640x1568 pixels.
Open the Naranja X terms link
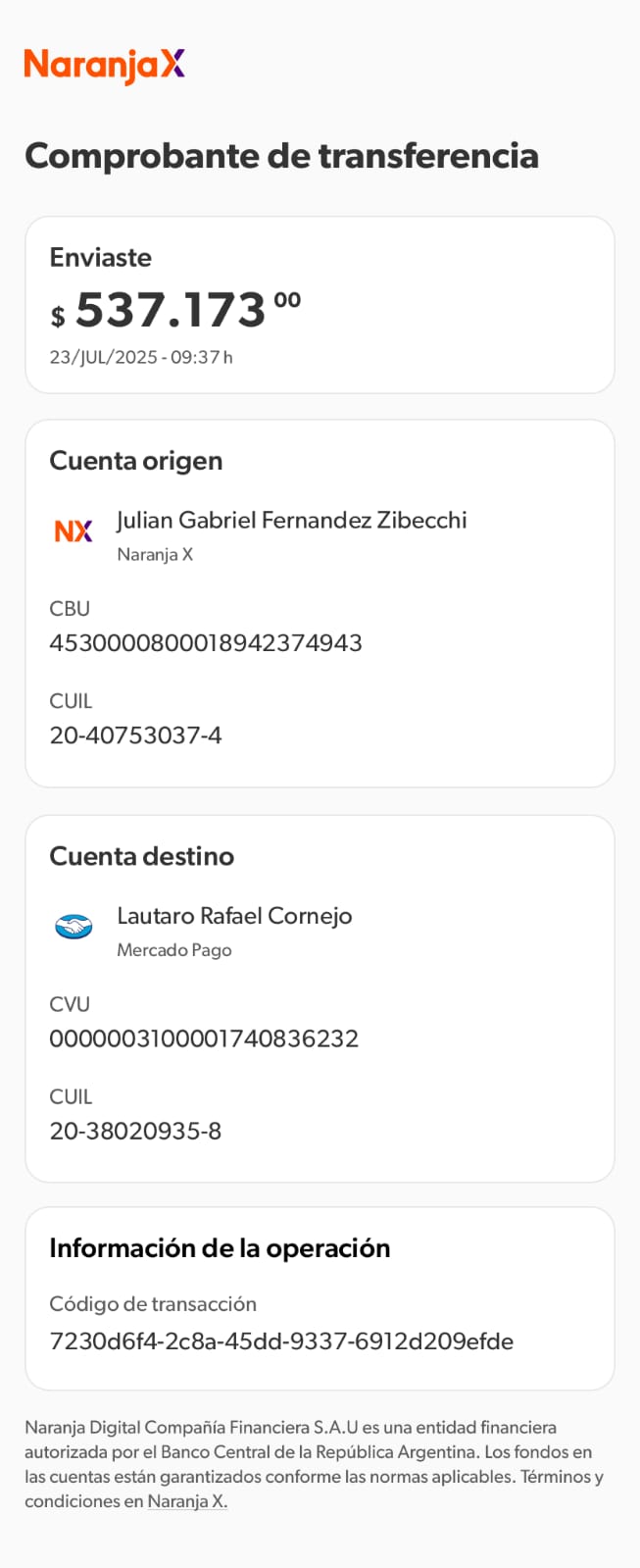pos(187,1501)
